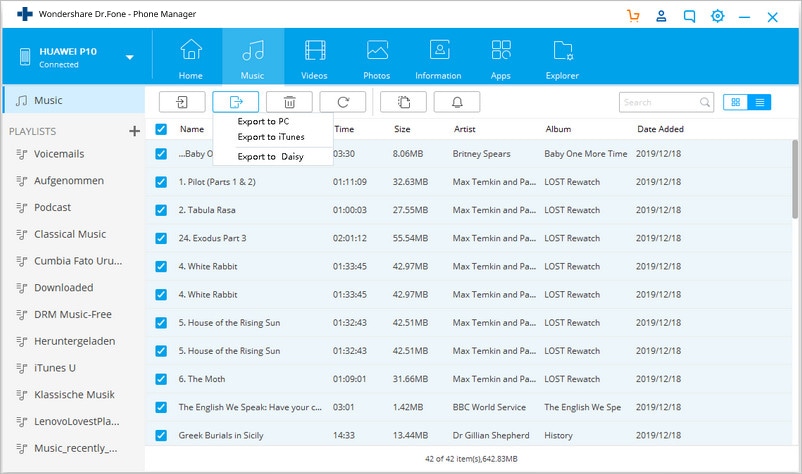Choose Export to Daisy
This screenshot has width=802, height=474.
point(271,157)
